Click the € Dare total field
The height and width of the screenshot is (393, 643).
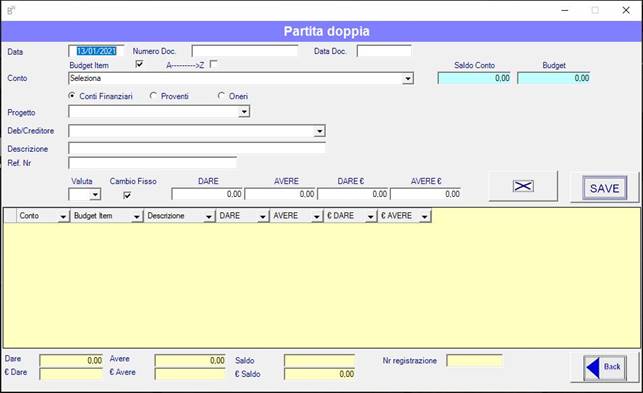[71, 374]
